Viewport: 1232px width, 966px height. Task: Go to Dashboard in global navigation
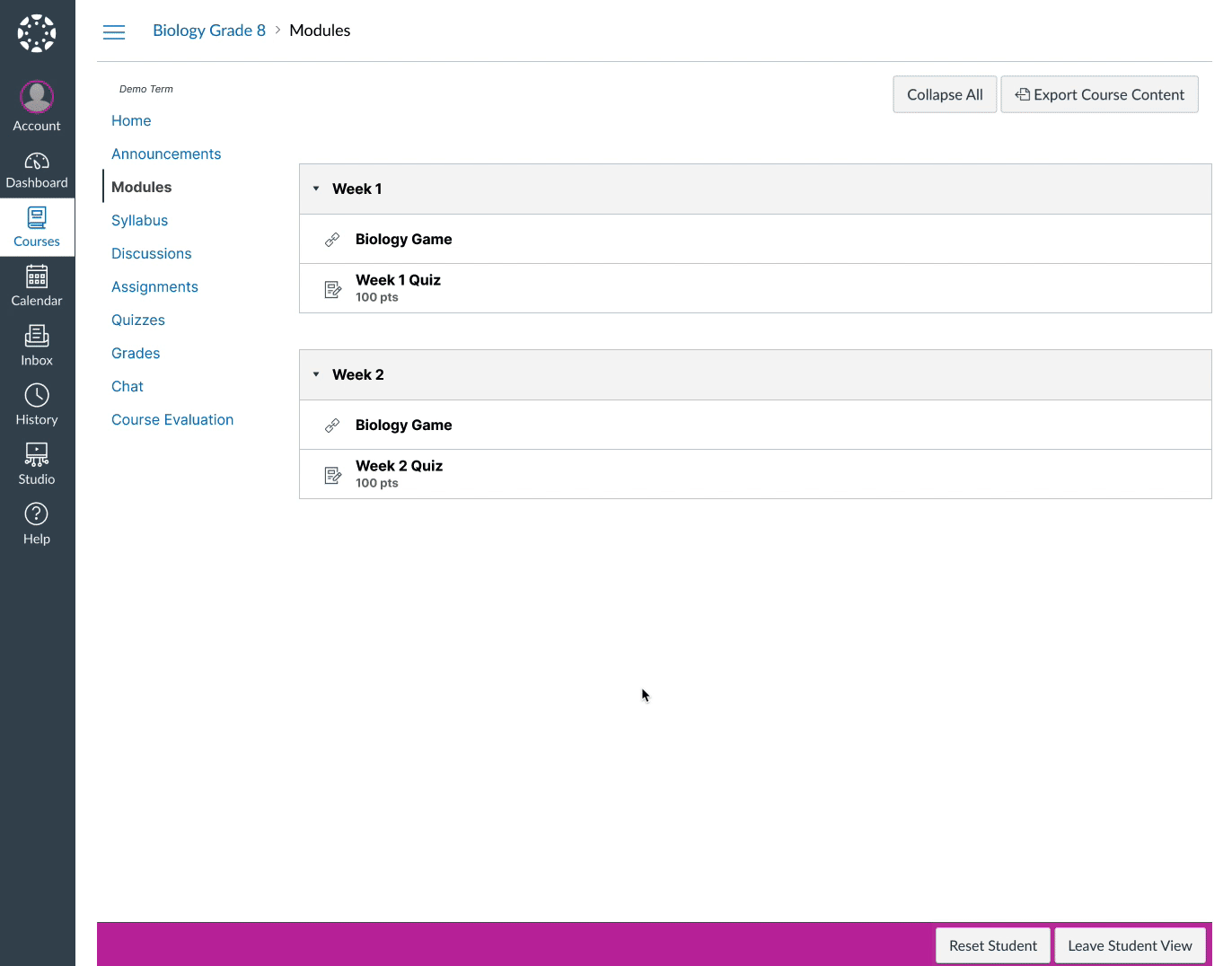click(x=37, y=171)
